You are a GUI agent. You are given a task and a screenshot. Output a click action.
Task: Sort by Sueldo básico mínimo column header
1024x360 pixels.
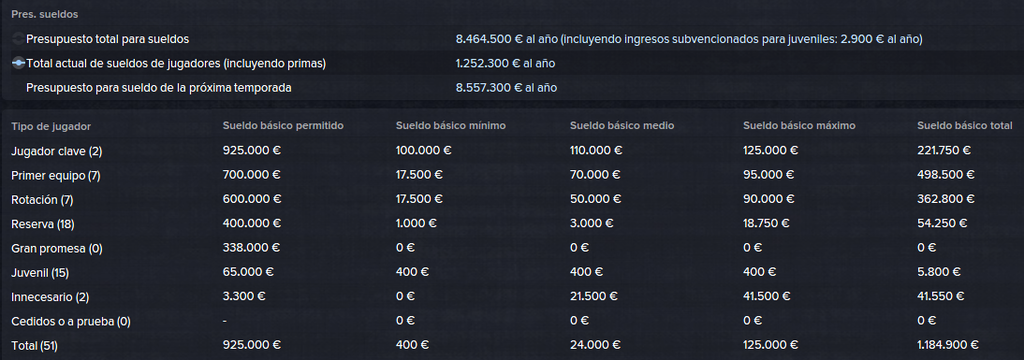[451, 125]
